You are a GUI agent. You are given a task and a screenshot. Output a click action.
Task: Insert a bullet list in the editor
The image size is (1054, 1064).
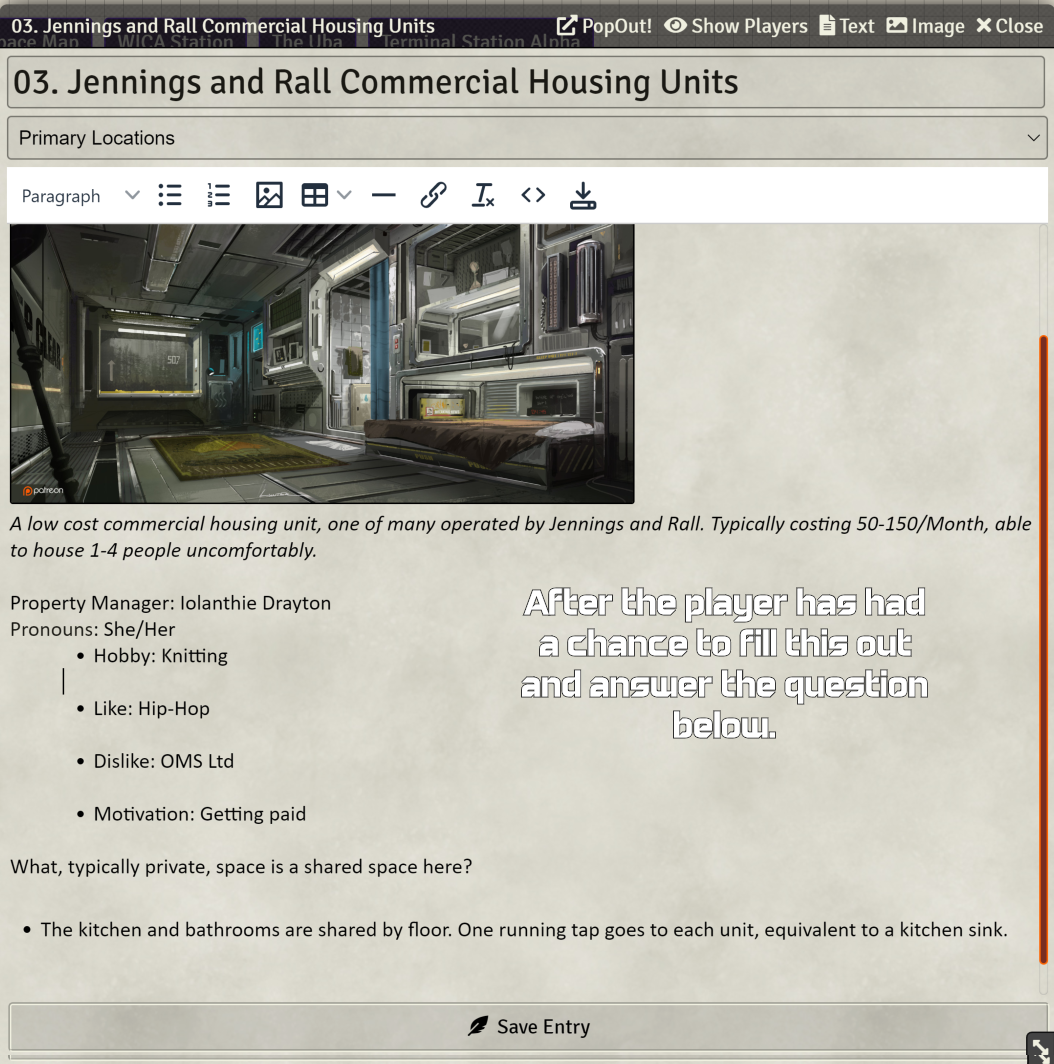[170, 195]
